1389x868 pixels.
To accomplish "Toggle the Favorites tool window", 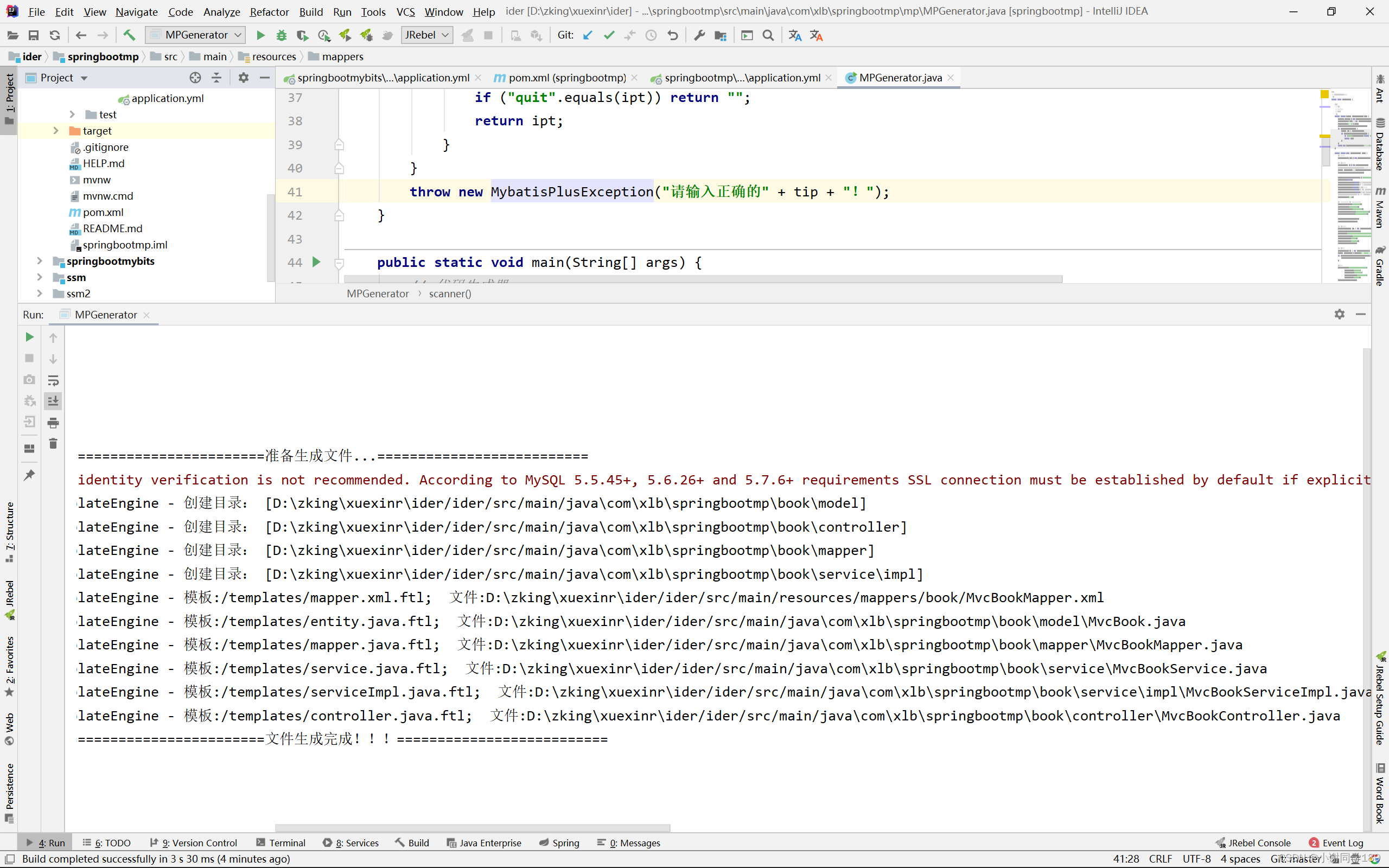I will (x=9, y=666).
